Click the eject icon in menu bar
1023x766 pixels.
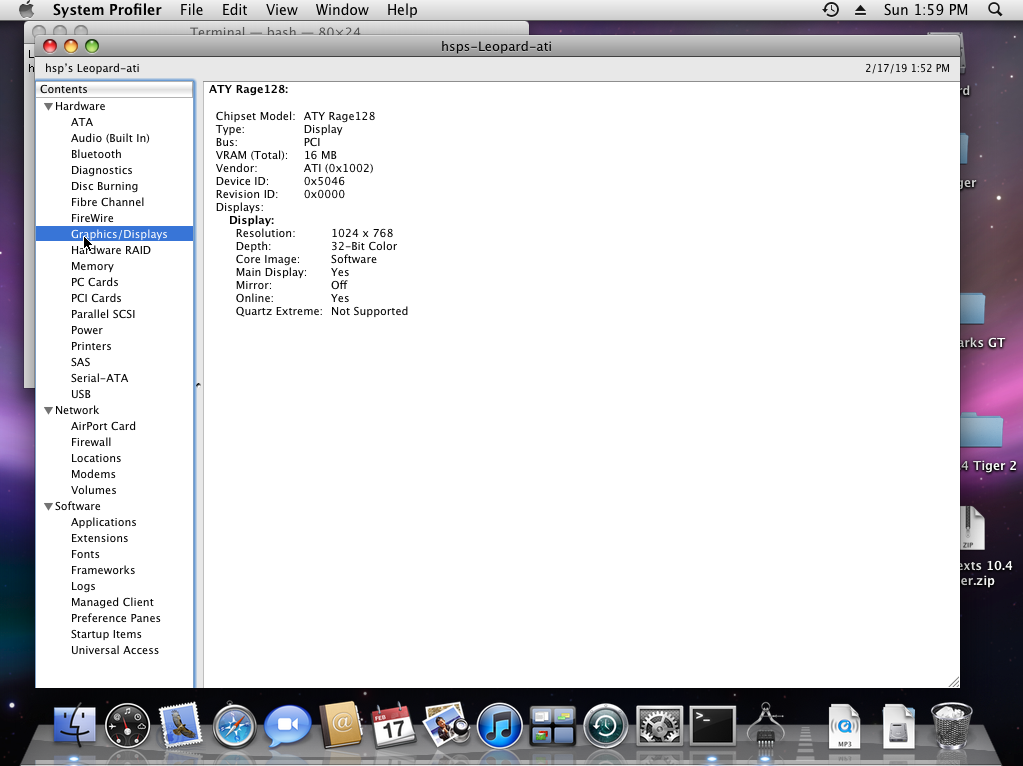[861, 10]
